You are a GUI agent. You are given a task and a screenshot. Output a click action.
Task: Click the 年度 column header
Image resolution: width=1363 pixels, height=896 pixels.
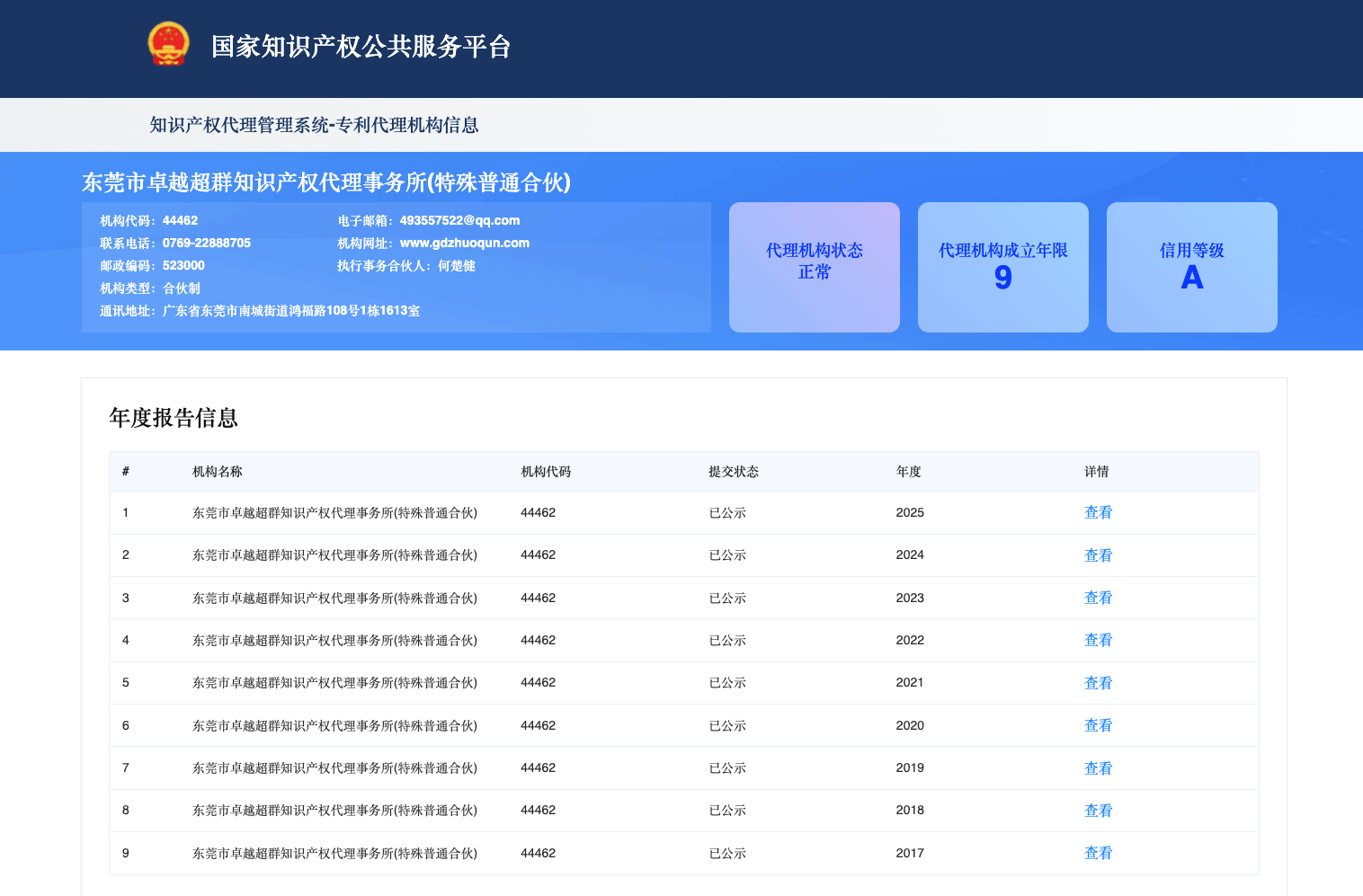click(908, 472)
